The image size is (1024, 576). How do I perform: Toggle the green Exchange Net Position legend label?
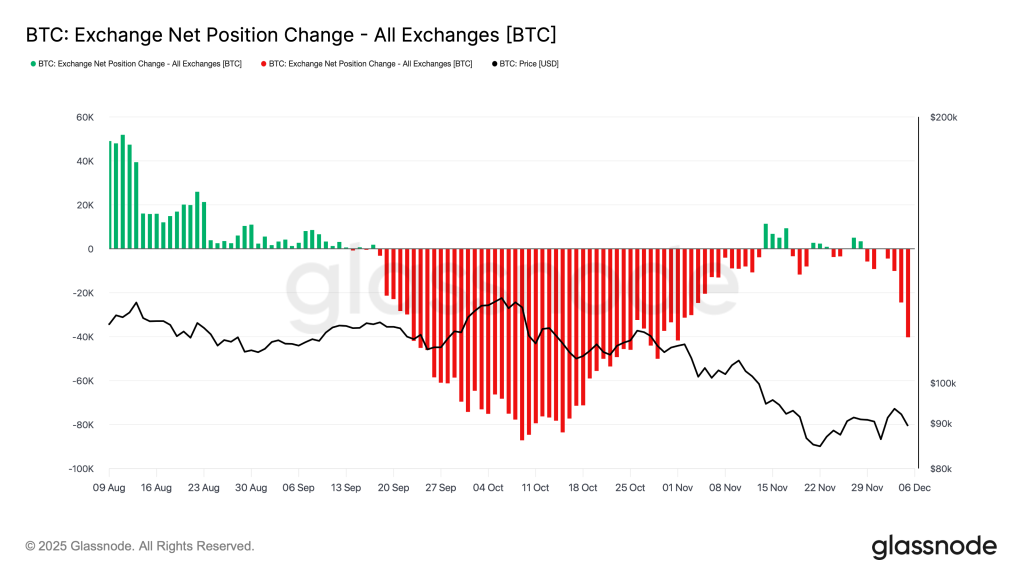140,63
